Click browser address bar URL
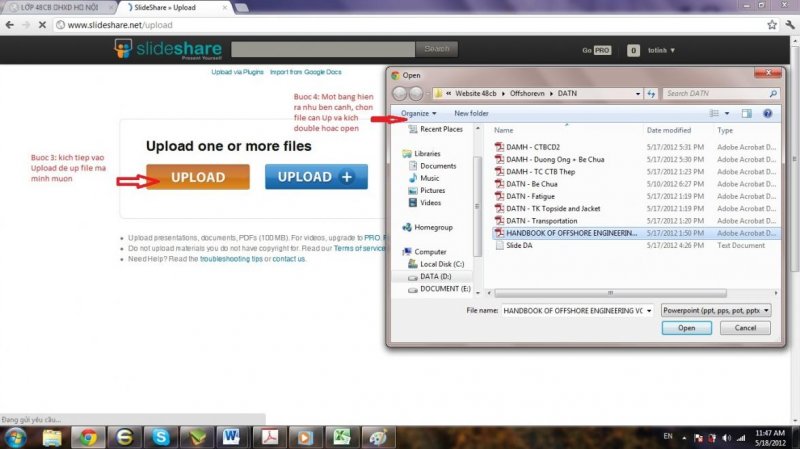Screen dimensions: 800x449 pyautogui.click(x=120, y=24)
